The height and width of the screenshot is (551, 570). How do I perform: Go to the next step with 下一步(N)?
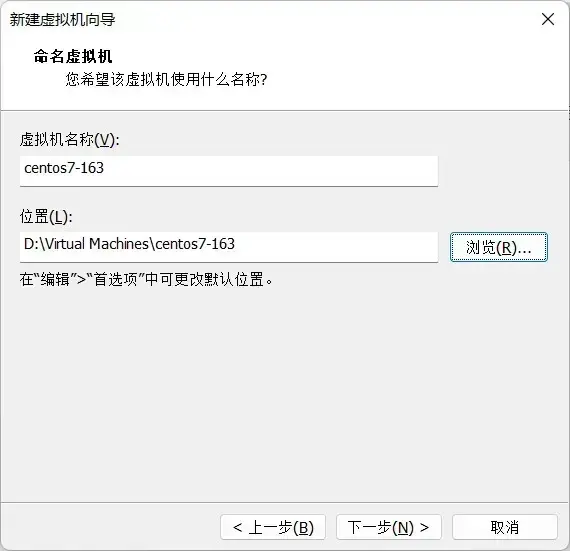tap(389, 527)
